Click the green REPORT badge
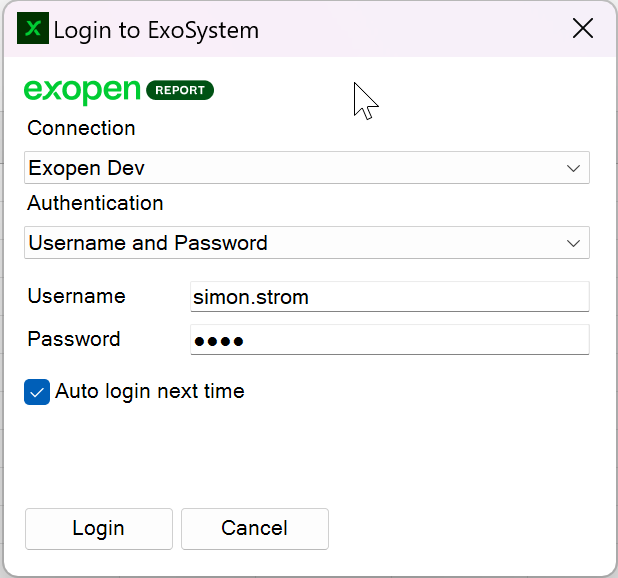The width and height of the screenshot is (618, 578). 180,90
